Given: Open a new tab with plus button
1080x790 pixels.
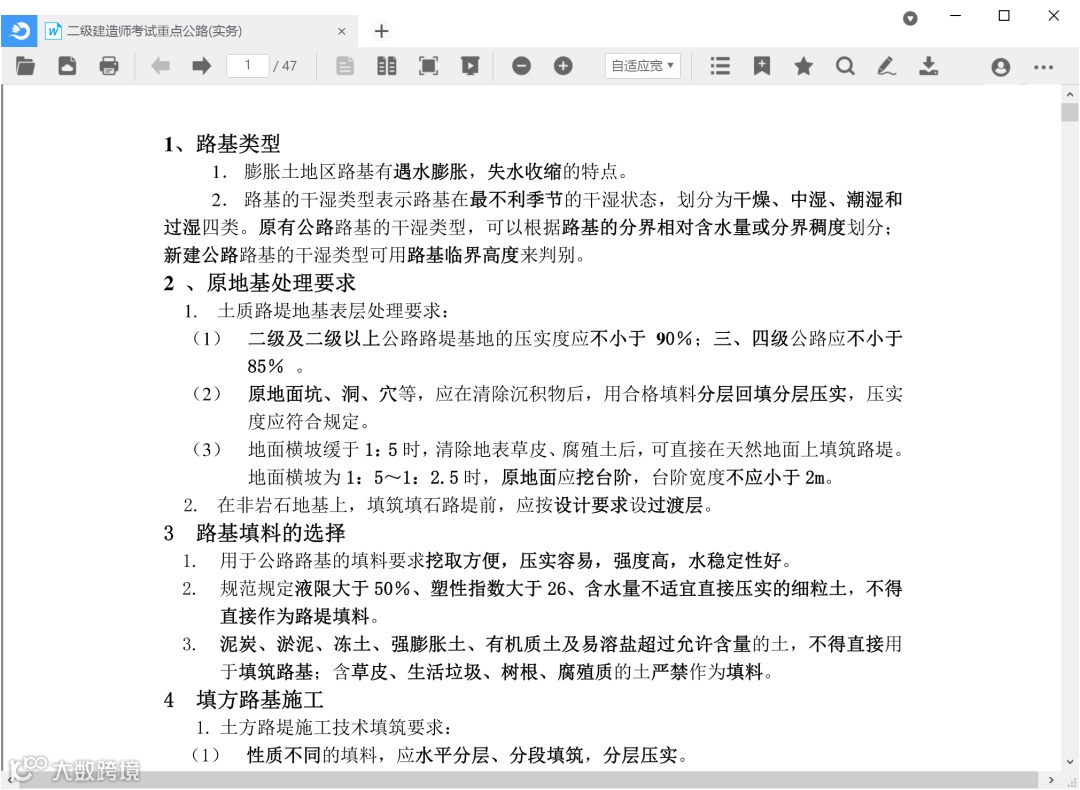Looking at the screenshot, I should (x=382, y=31).
